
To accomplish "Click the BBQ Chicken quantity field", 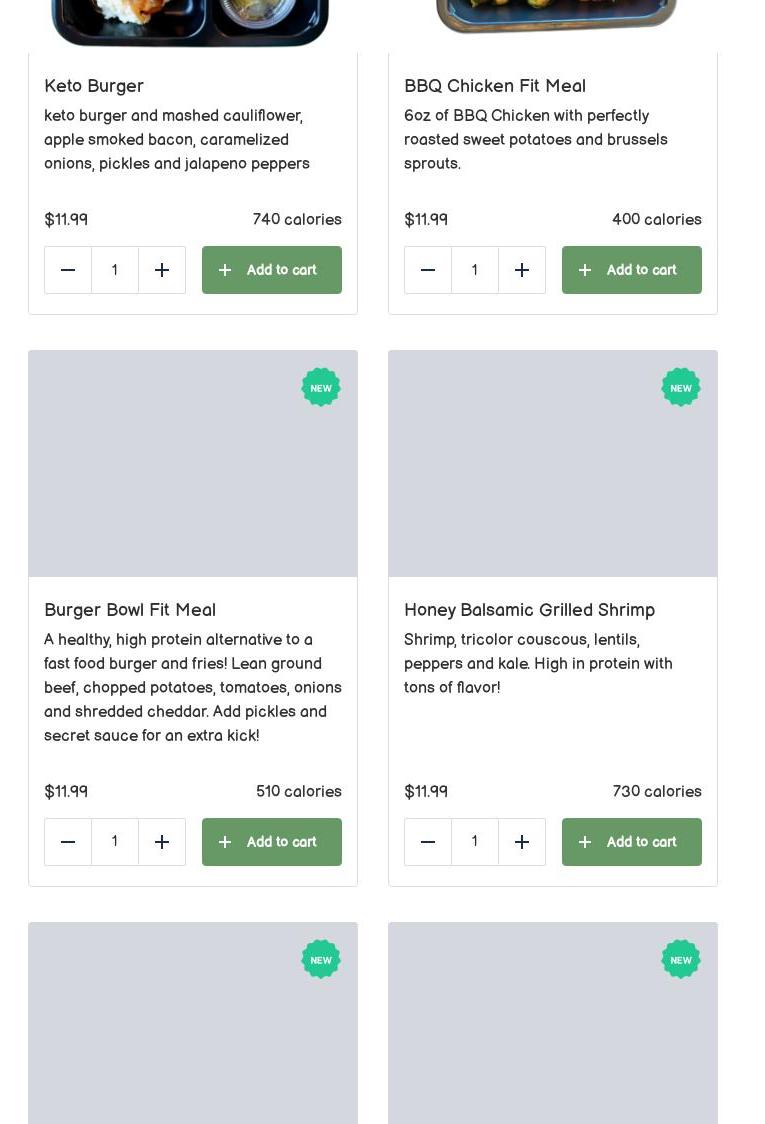I will point(475,270).
